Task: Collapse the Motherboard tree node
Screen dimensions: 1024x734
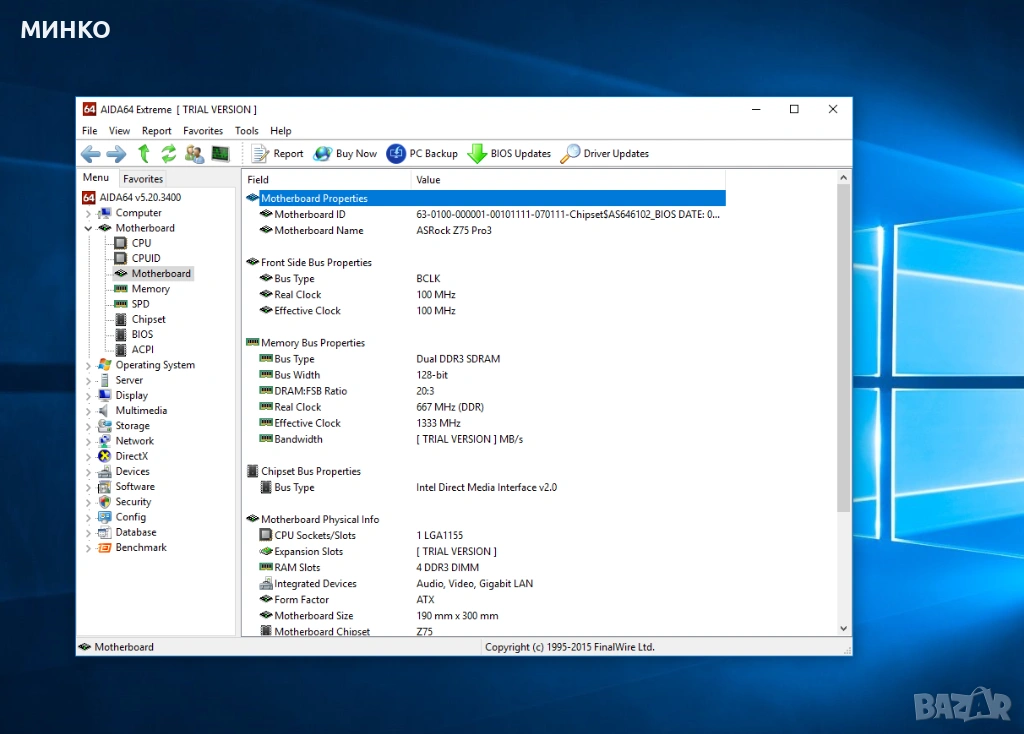Action: 88,228
